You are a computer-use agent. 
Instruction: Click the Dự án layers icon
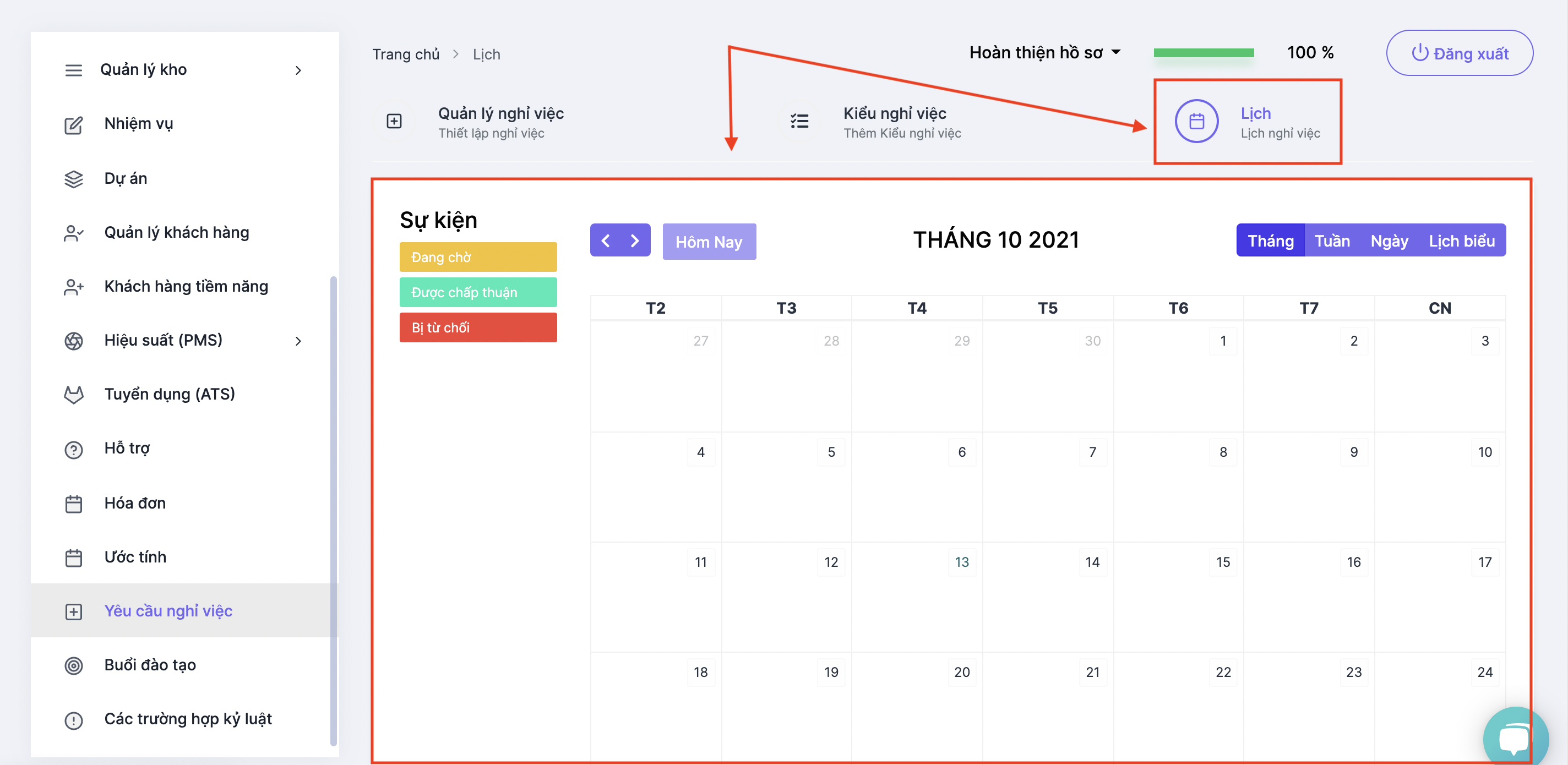pyautogui.click(x=74, y=179)
